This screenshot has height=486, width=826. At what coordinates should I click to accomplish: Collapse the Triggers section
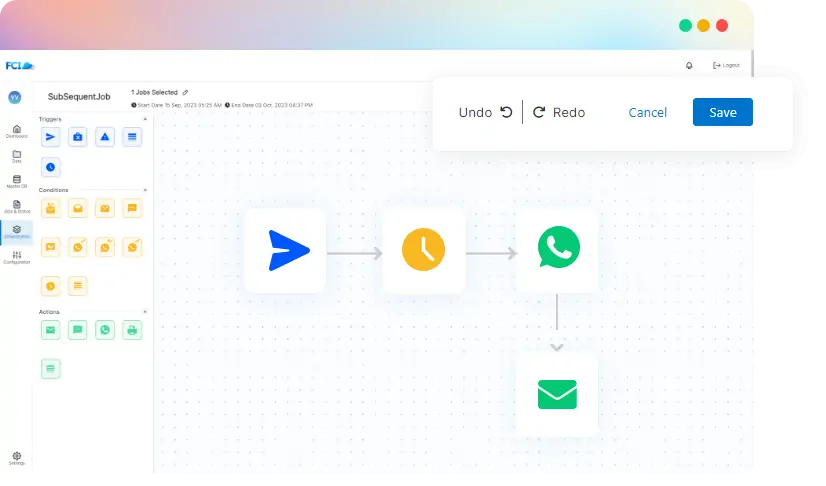coord(145,119)
